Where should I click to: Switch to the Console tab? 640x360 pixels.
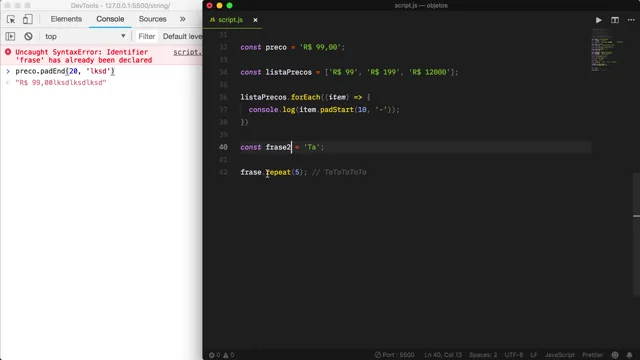tap(110, 19)
